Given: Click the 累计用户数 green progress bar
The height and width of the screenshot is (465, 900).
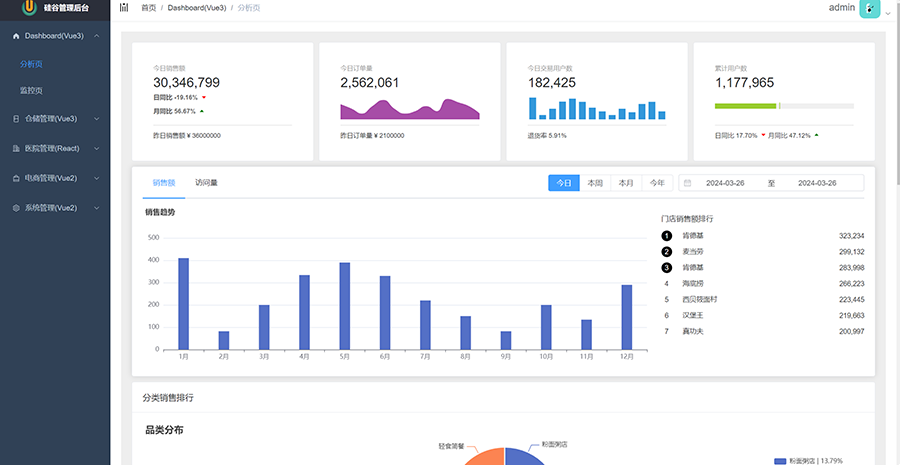Looking at the screenshot, I should [x=746, y=106].
